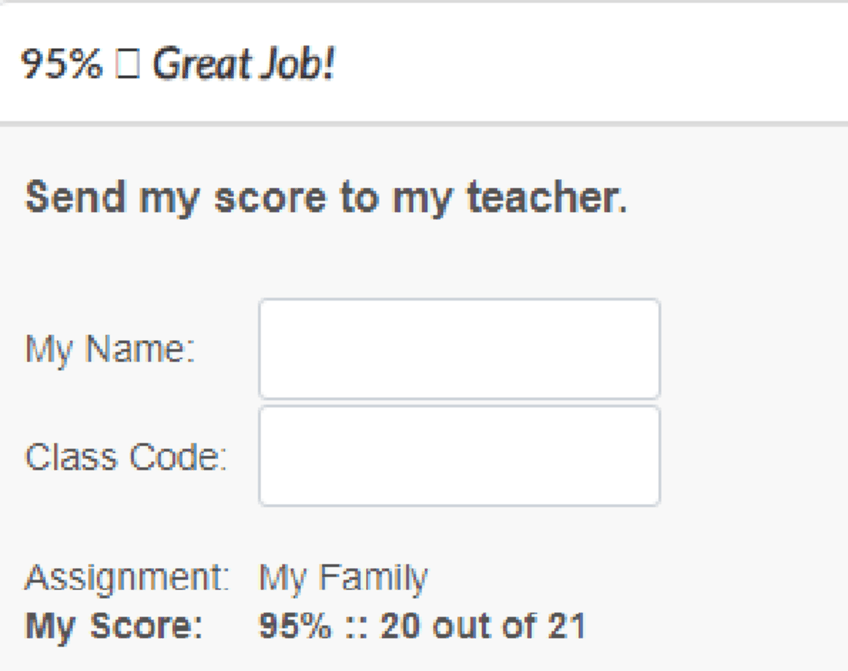Click the word teacher in the heading
This screenshot has width=848, height=671.
click(546, 197)
